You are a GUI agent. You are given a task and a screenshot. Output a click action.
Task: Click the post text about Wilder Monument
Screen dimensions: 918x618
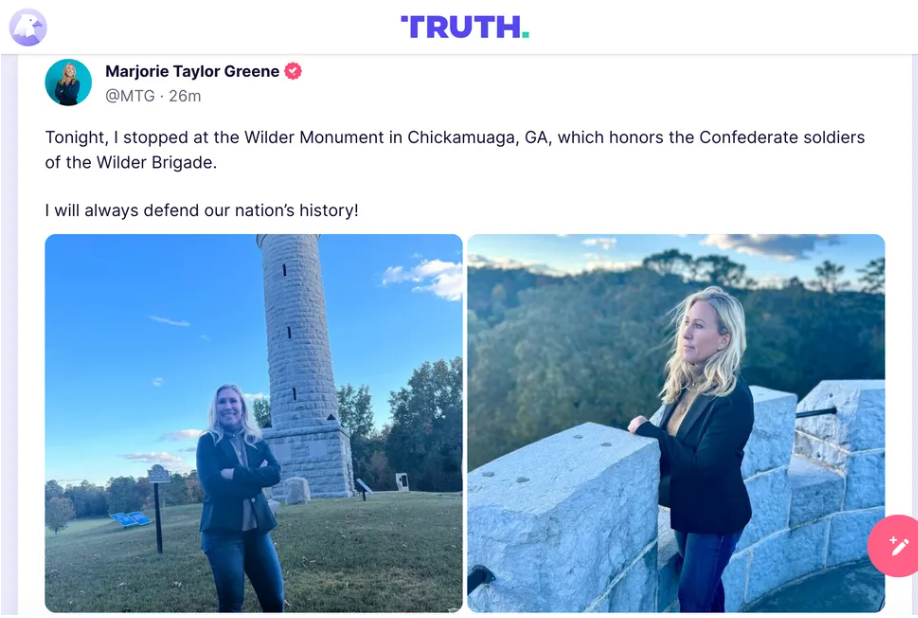click(x=455, y=150)
